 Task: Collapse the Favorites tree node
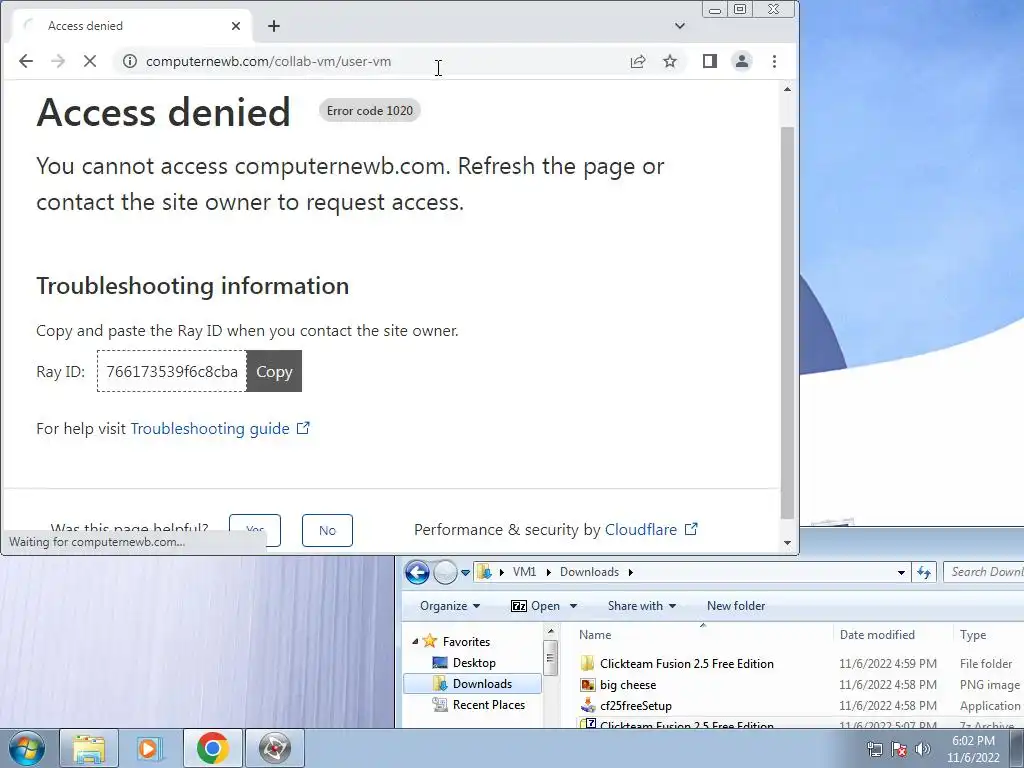point(415,642)
